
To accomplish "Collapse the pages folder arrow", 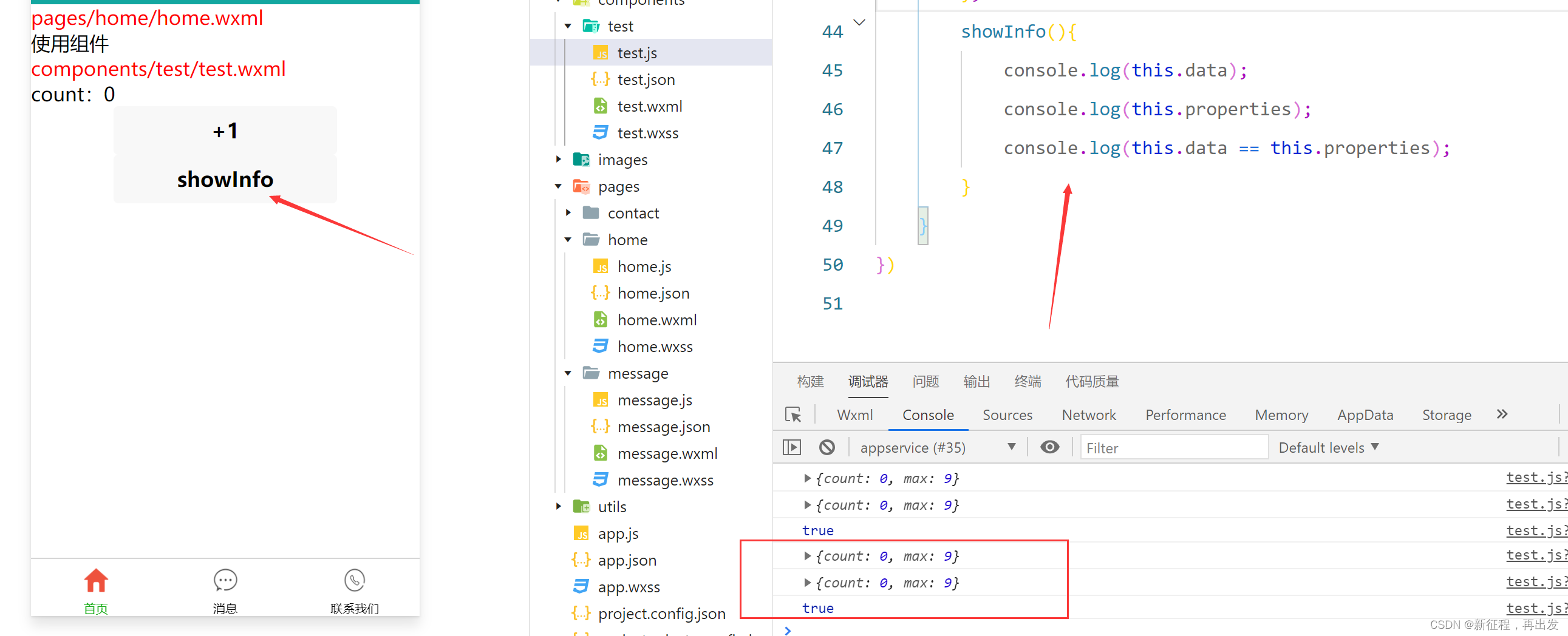I will pos(558,186).
